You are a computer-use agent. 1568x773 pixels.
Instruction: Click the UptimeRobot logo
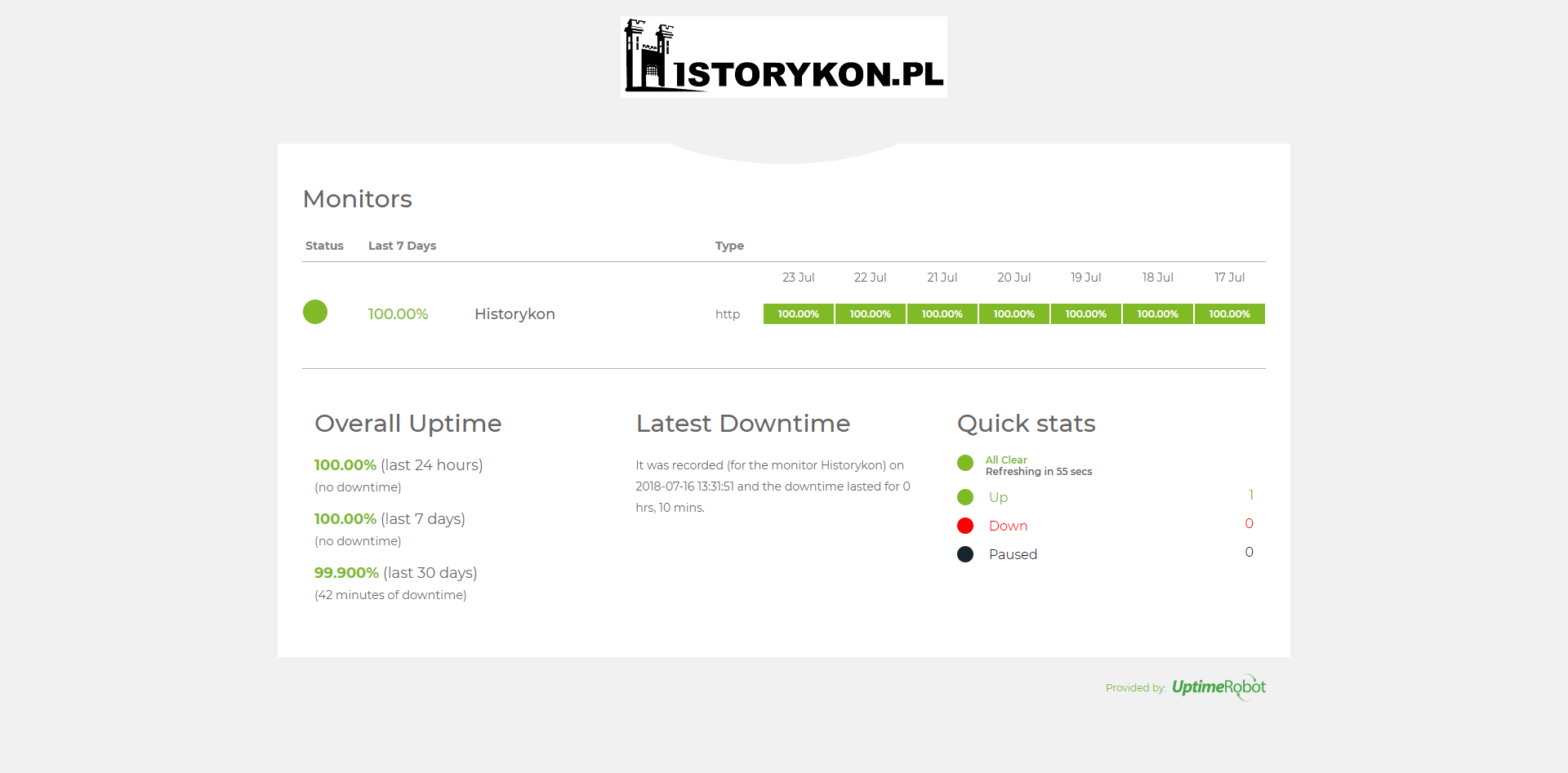pos(1218,687)
